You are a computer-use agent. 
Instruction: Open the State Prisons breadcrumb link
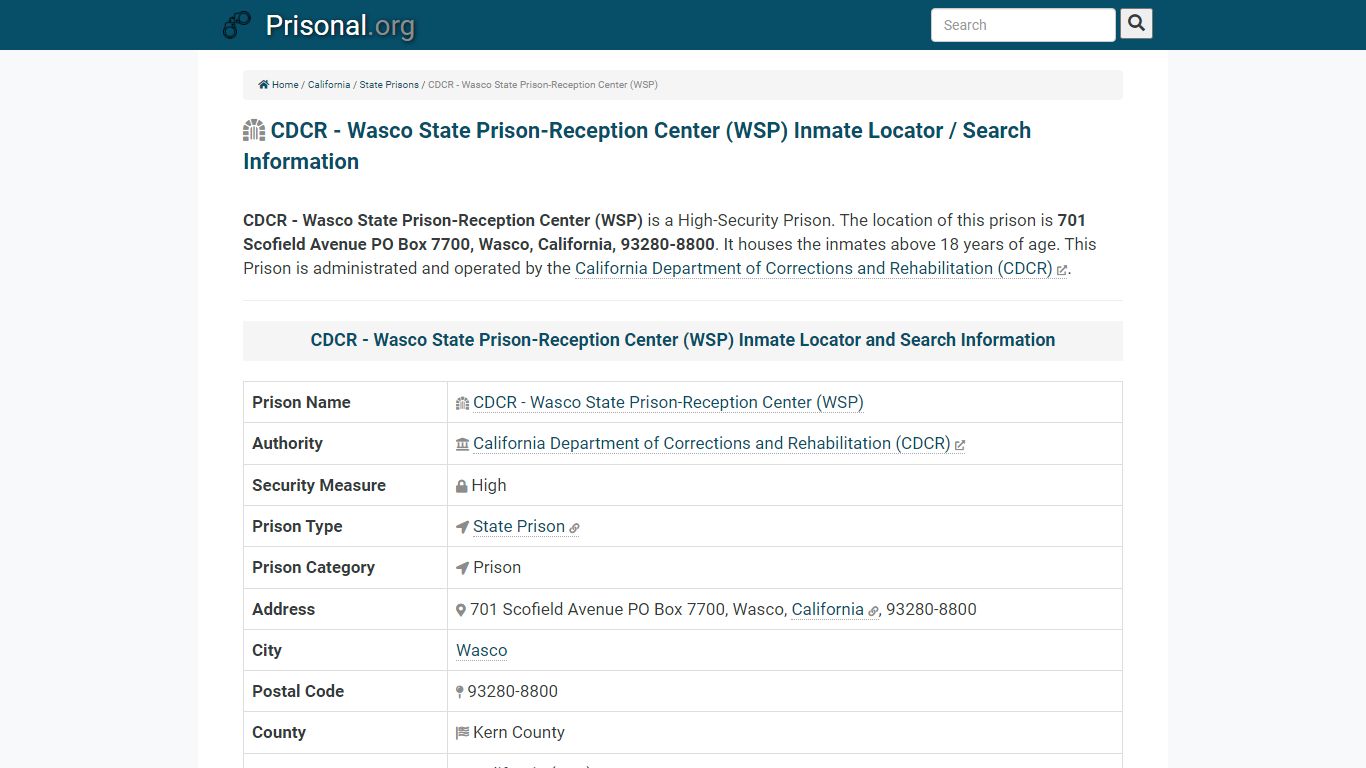[x=389, y=85]
